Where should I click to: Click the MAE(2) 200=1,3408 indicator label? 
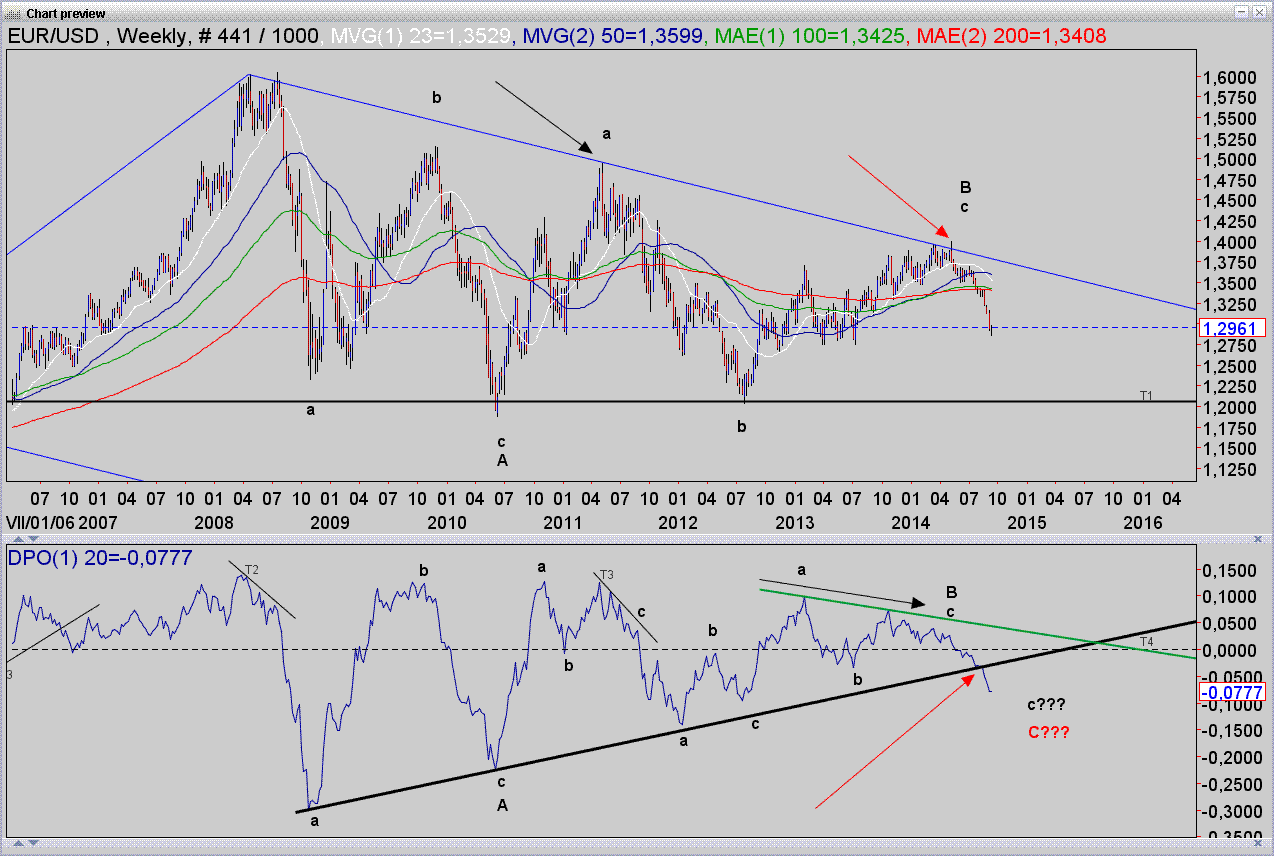(1010, 36)
